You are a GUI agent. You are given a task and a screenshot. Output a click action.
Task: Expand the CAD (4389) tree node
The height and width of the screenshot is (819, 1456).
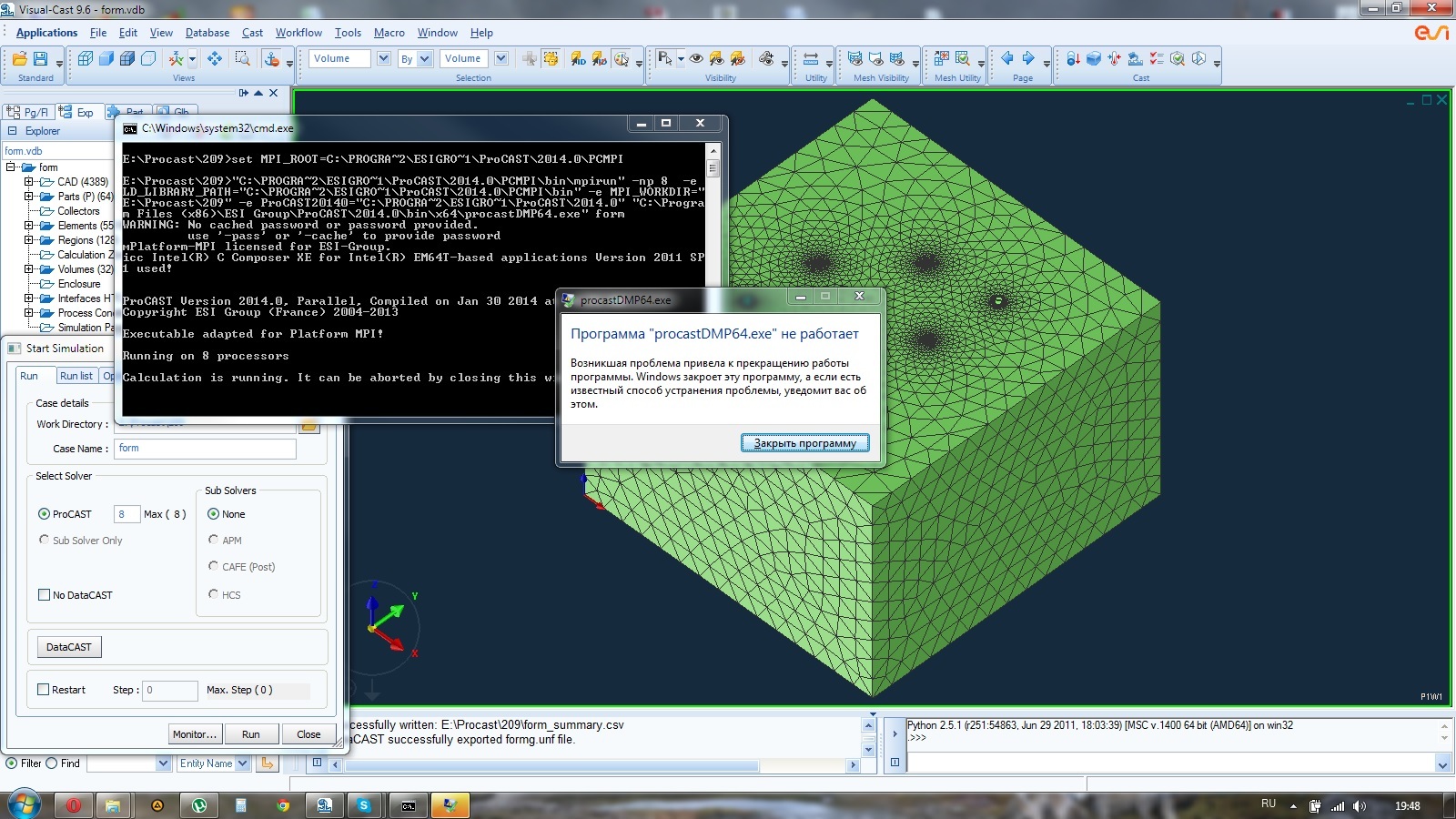29,182
